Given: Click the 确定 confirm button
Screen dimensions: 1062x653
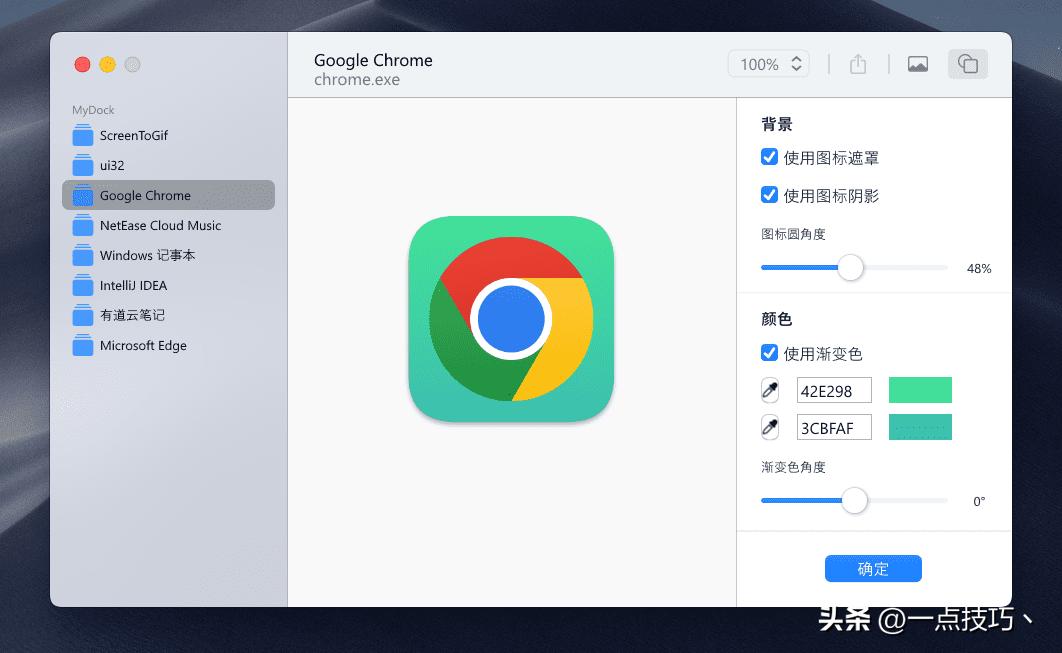Looking at the screenshot, I should (x=873, y=568).
